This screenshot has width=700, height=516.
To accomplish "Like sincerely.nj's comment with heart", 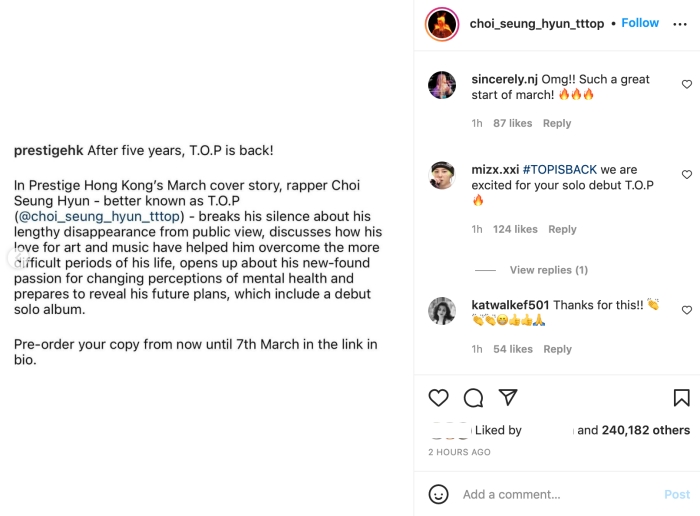I will (686, 85).
